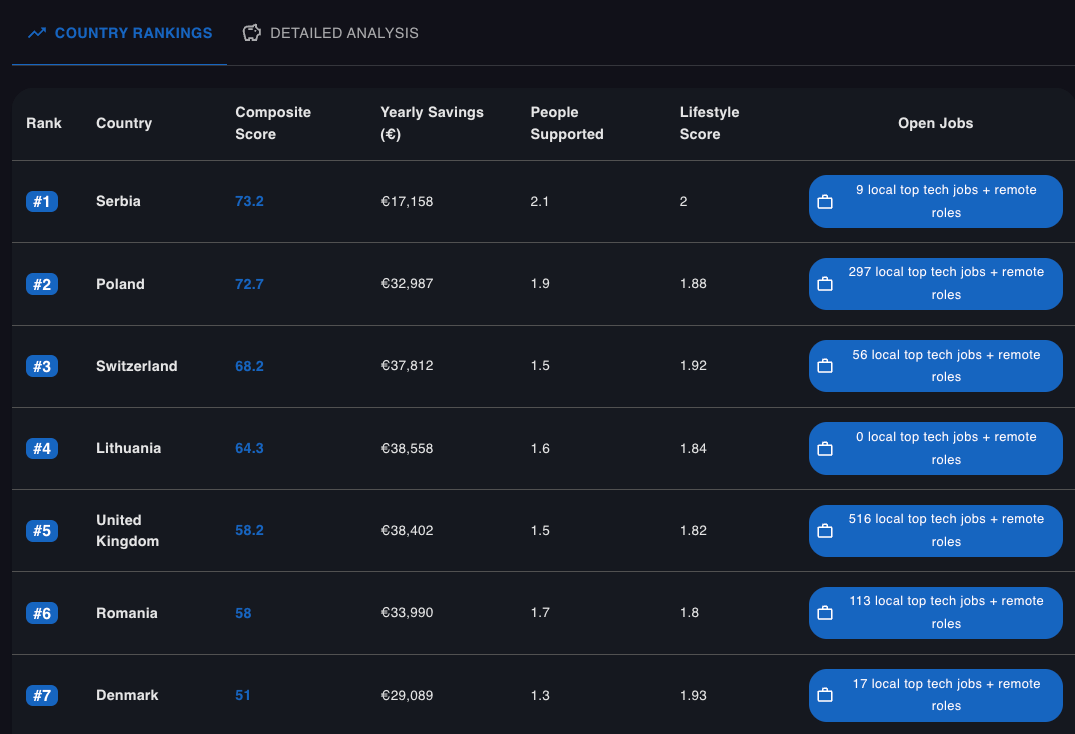Click the Lifestyle Score column header
1075x734 pixels.
[710, 123]
